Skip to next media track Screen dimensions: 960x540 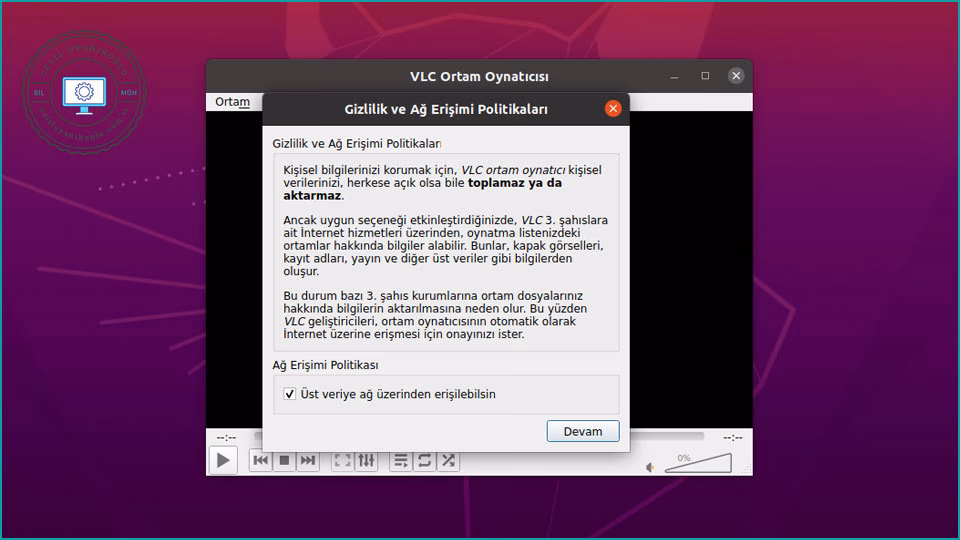(x=307, y=460)
